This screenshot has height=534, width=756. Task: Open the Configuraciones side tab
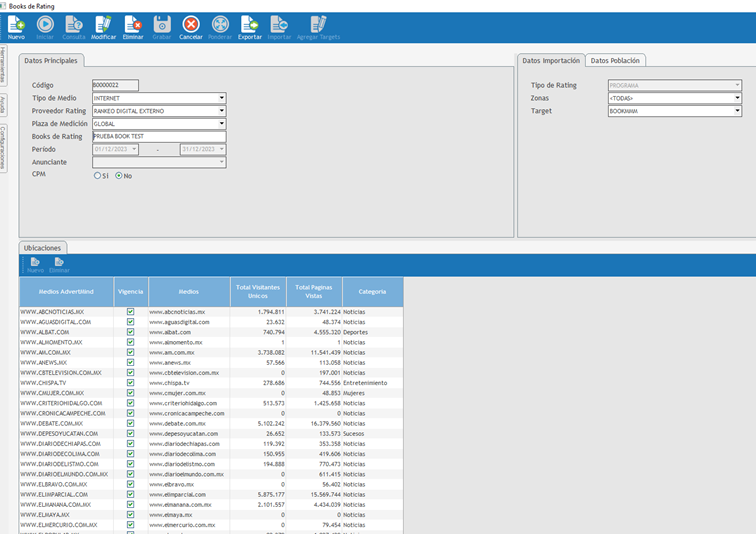pyautogui.click(x=3, y=147)
